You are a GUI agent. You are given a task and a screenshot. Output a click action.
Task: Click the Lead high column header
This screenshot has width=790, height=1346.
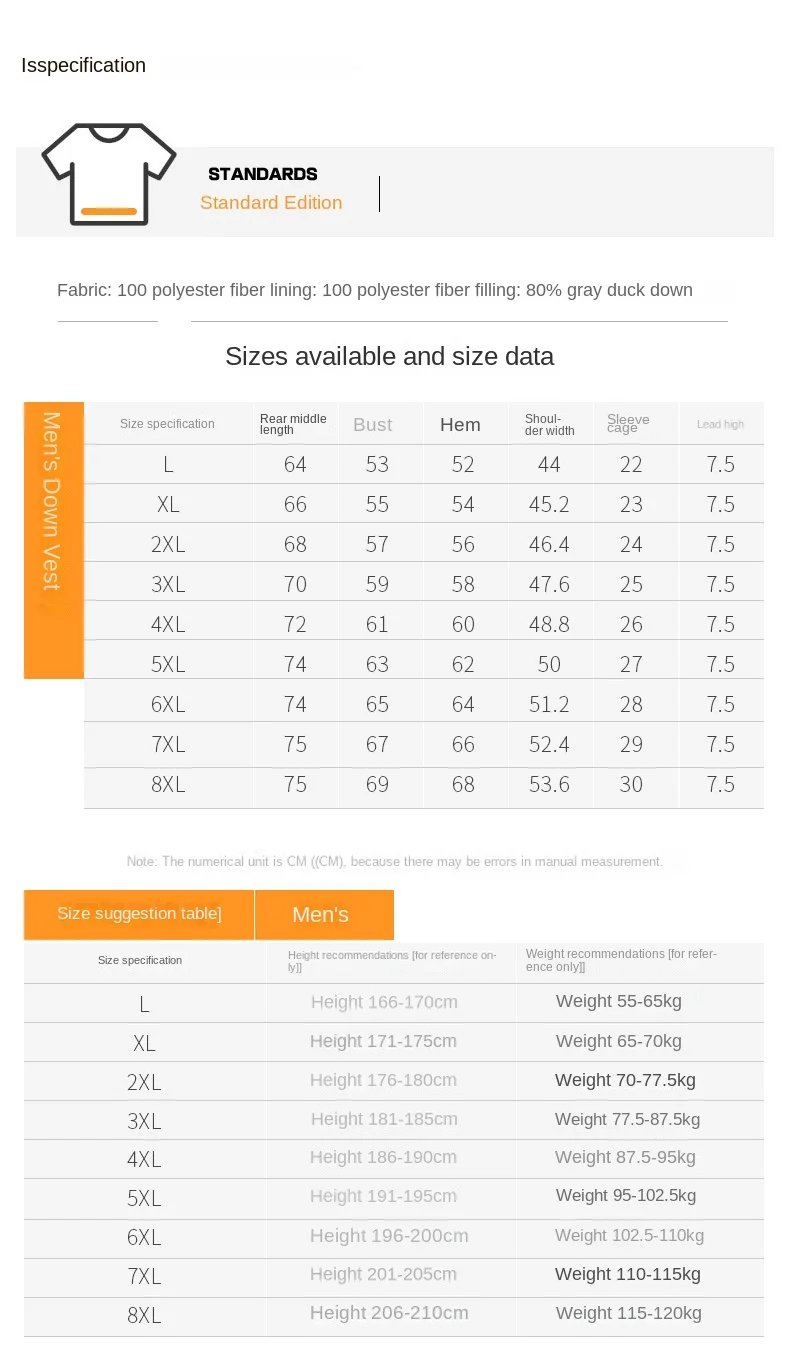tap(720, 425)
